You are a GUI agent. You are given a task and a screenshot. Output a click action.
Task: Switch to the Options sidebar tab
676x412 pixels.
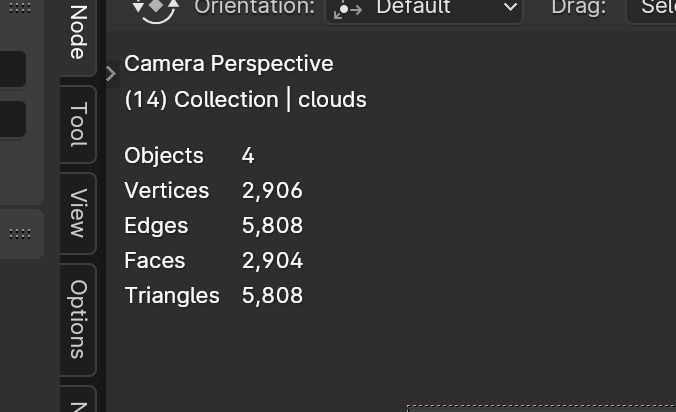78,318
